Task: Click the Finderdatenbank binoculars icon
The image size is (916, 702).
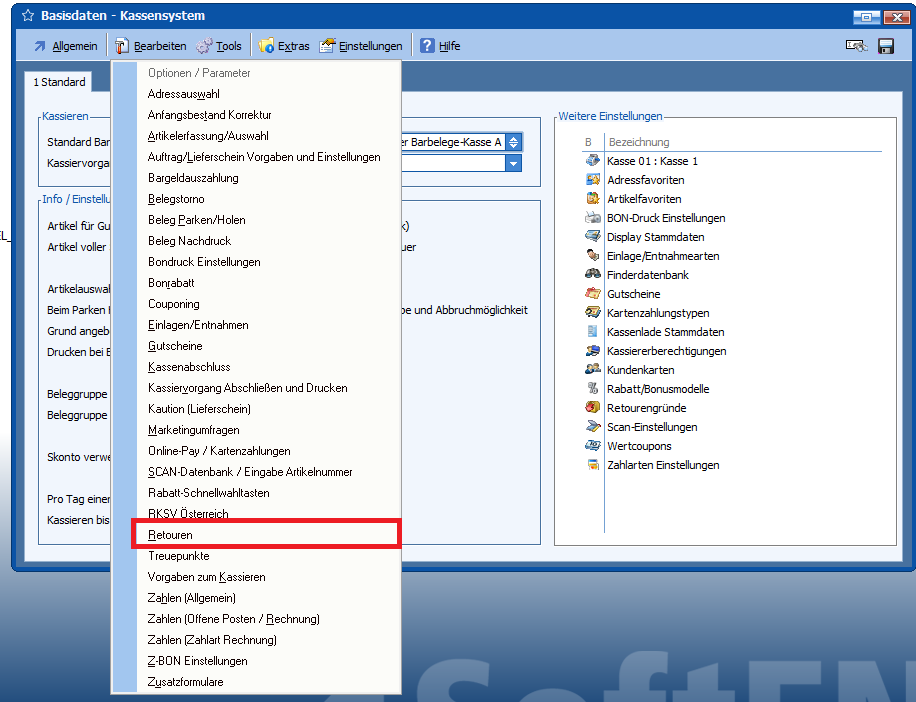Action: pos(592,275)
